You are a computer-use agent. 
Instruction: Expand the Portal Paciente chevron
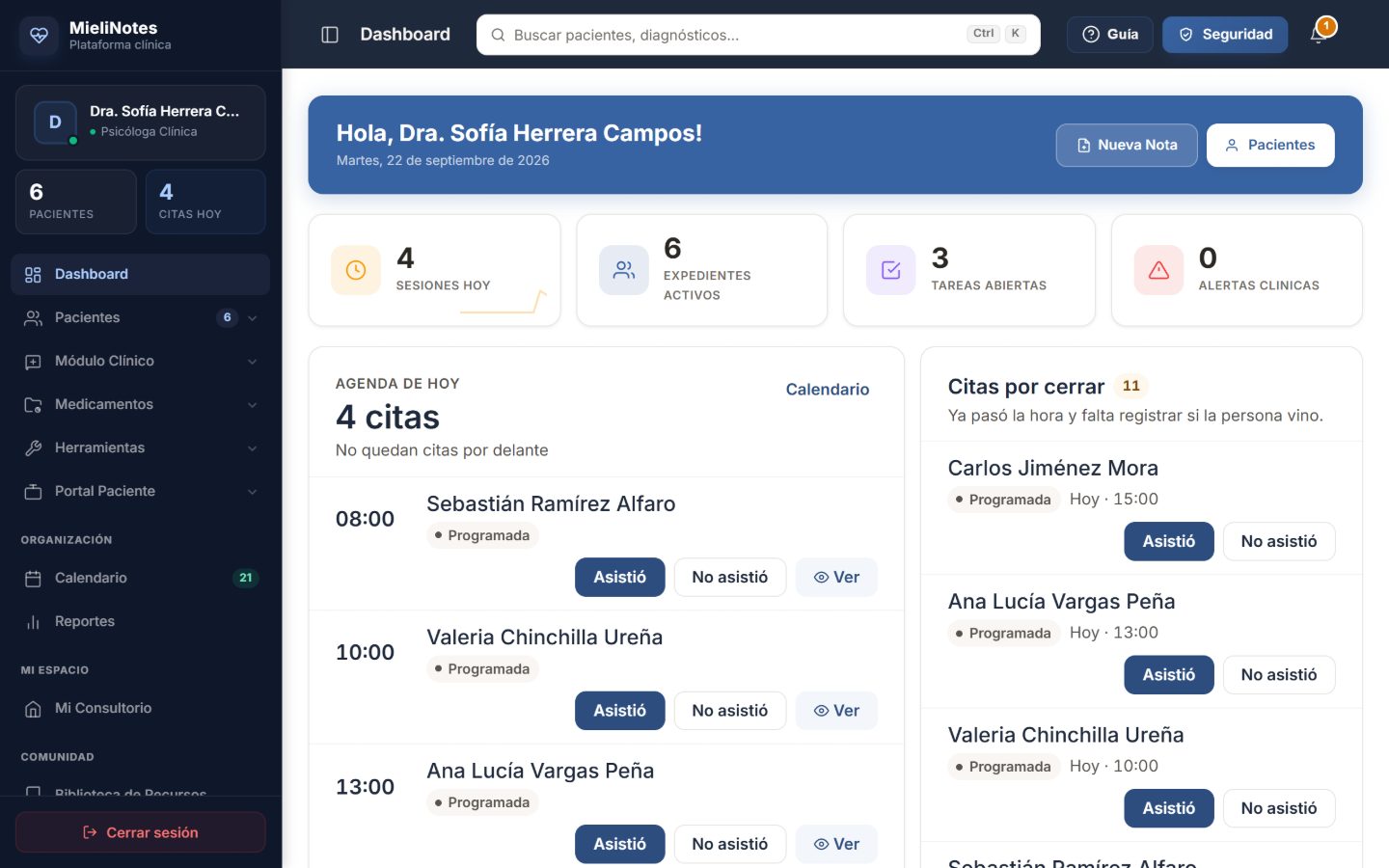tap(253, 492)
